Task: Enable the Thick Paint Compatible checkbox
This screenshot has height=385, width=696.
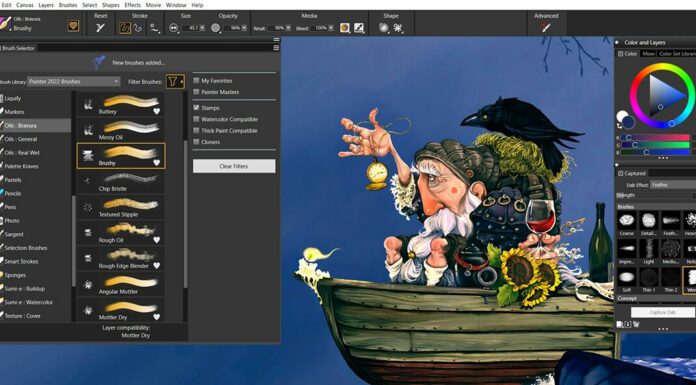Action: coord(196,131)
